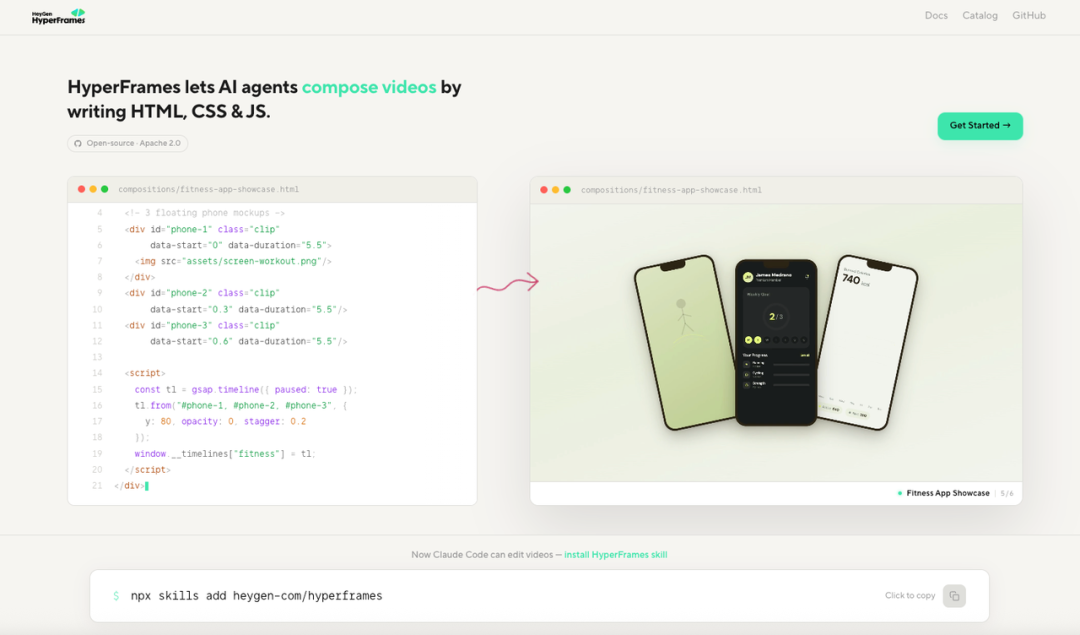Image resolution: width=1080 pixels, height=635 pixels.
Task: Click the copy-to-clipboard icon
Action: [x=954, y=596]
